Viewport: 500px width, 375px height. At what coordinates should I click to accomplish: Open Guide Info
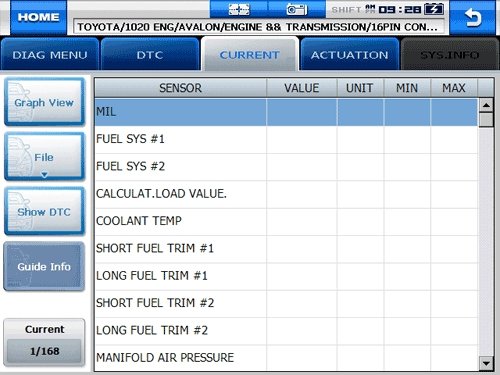[44, 266]
